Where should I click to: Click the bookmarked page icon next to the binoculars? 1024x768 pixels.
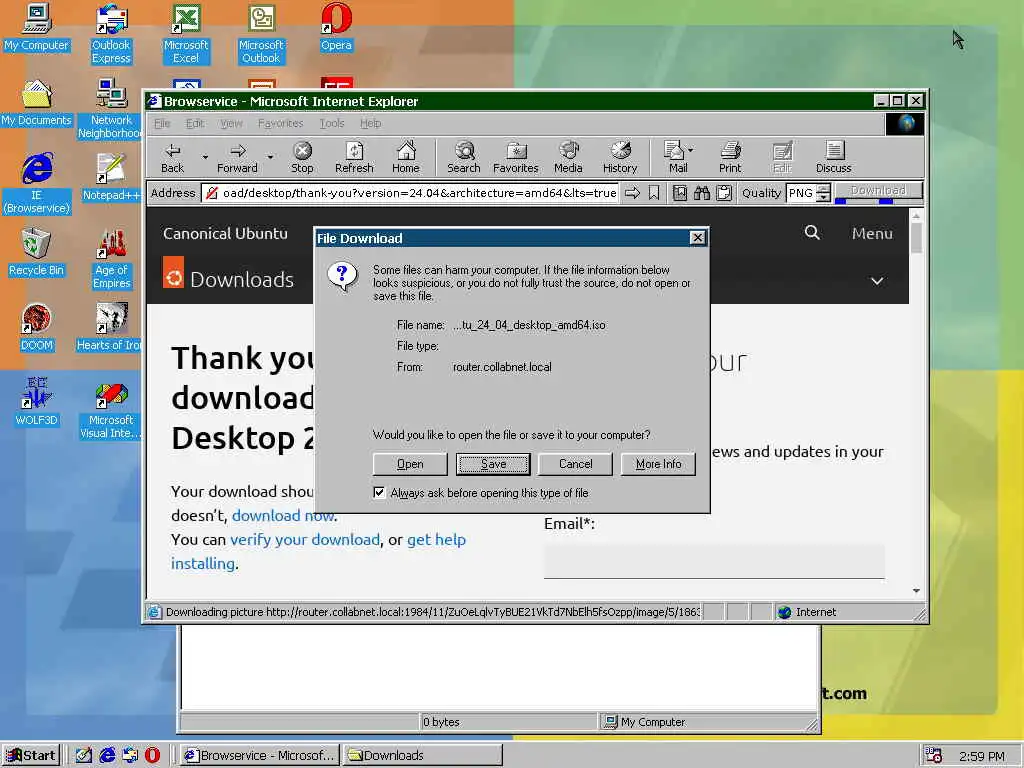[680, 193]
